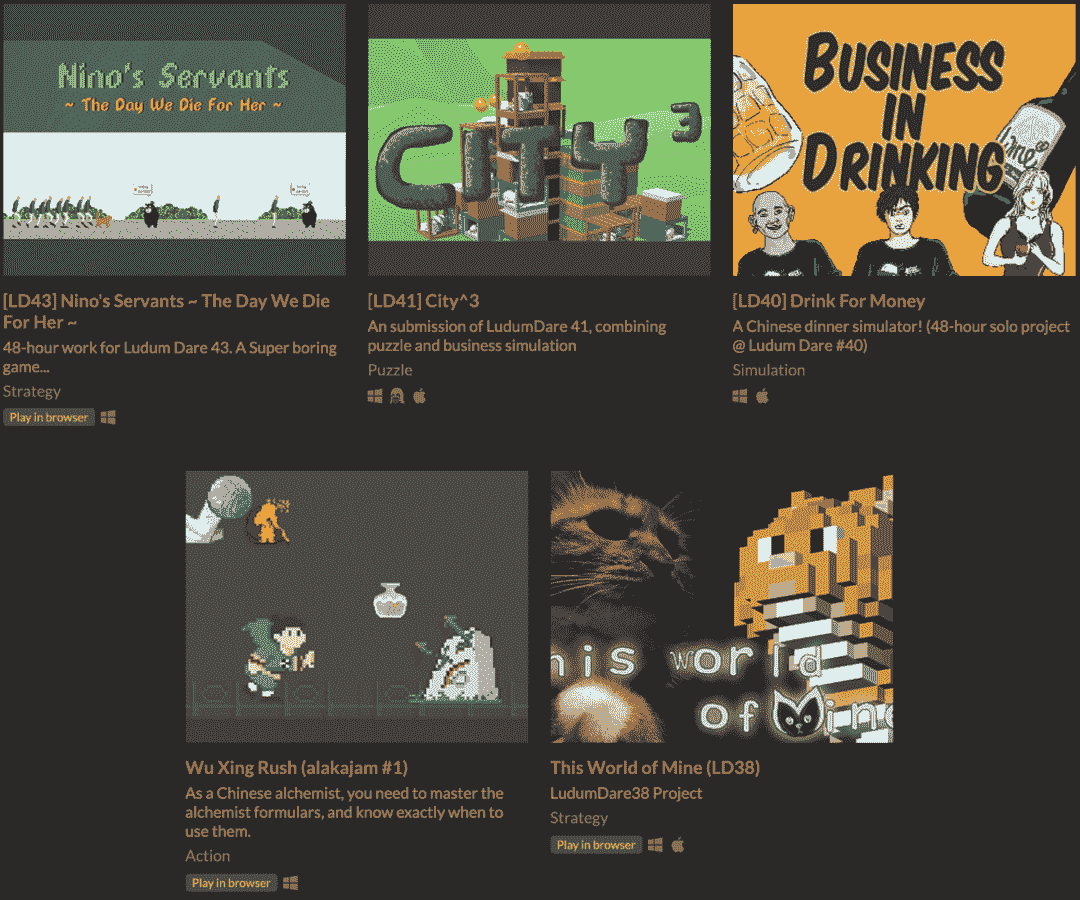Click the Apple icon under Drink For Money
1080x900 pixels.
[762, 396]
